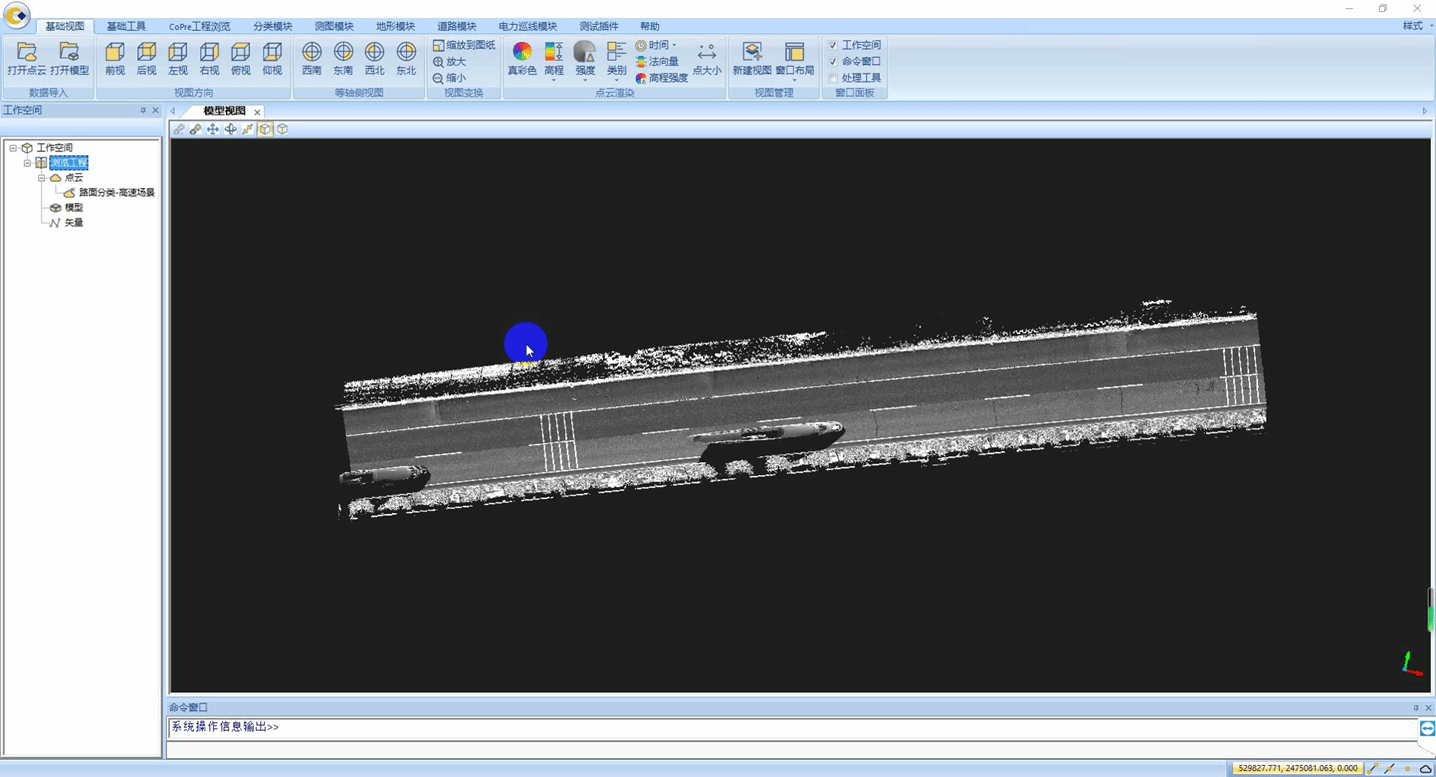Open the 样式 style dropdown
This screenshot has height=777, width=1436.
click(1417, 26)
